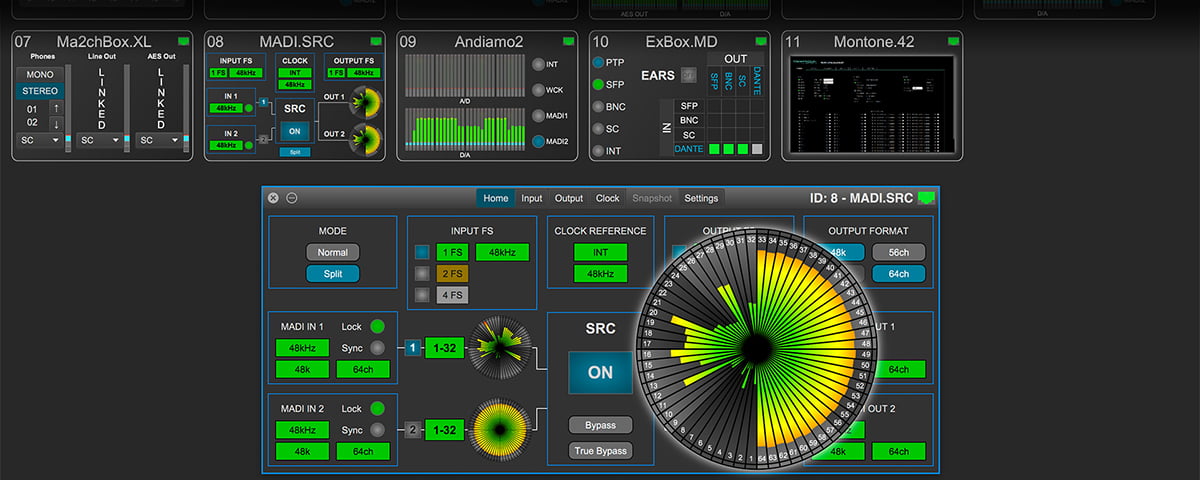Open the Settings tab

pos(700,198)
